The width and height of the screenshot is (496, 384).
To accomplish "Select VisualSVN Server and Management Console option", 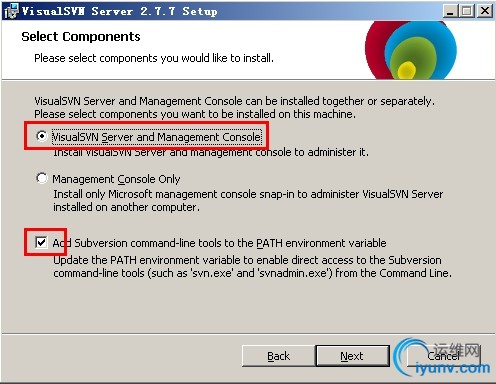I will 42,136.
